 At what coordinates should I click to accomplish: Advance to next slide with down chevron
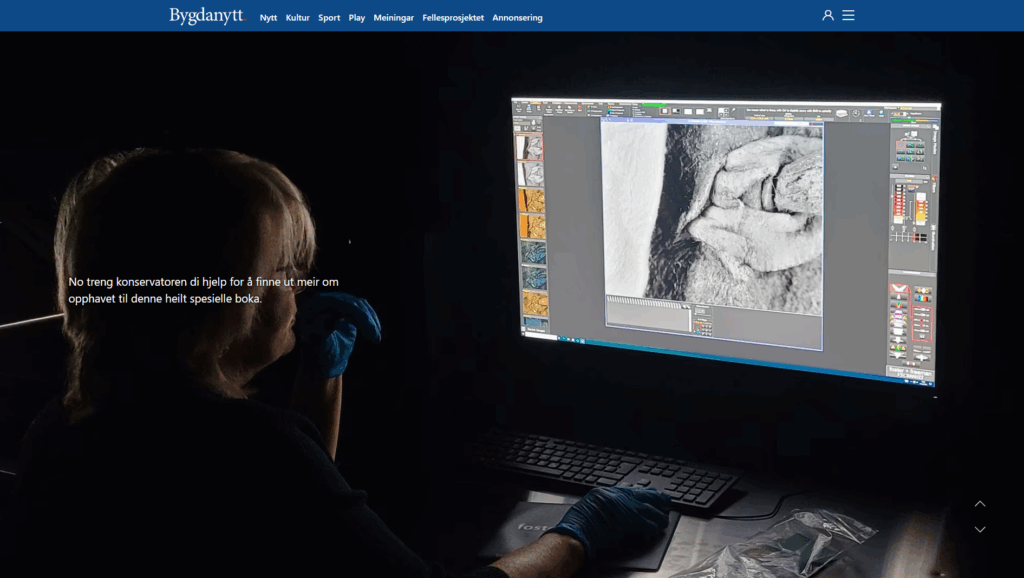pos(980,529)
